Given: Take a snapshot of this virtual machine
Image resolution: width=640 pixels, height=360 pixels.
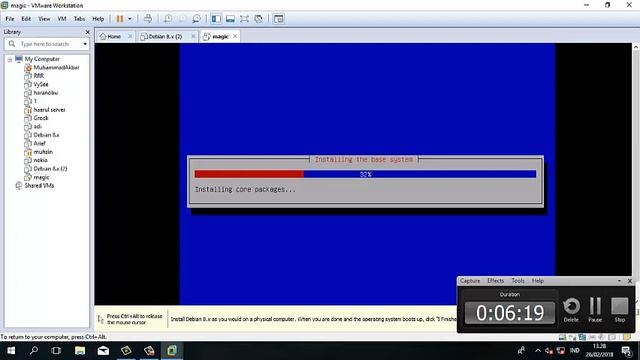Looking at the screenshot, I should click(x=168, y=19).
